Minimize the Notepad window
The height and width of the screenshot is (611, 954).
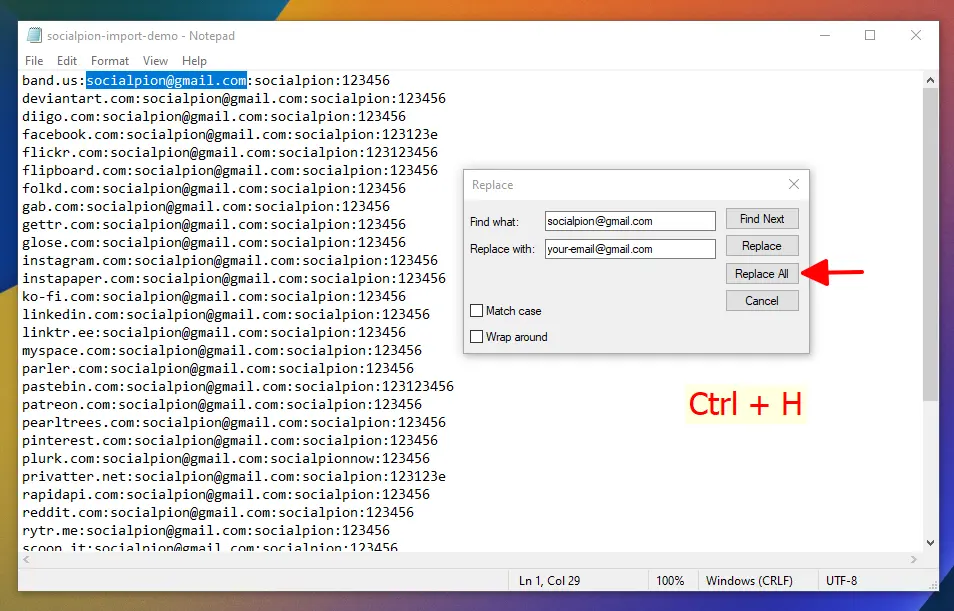(x=825, y=35)
